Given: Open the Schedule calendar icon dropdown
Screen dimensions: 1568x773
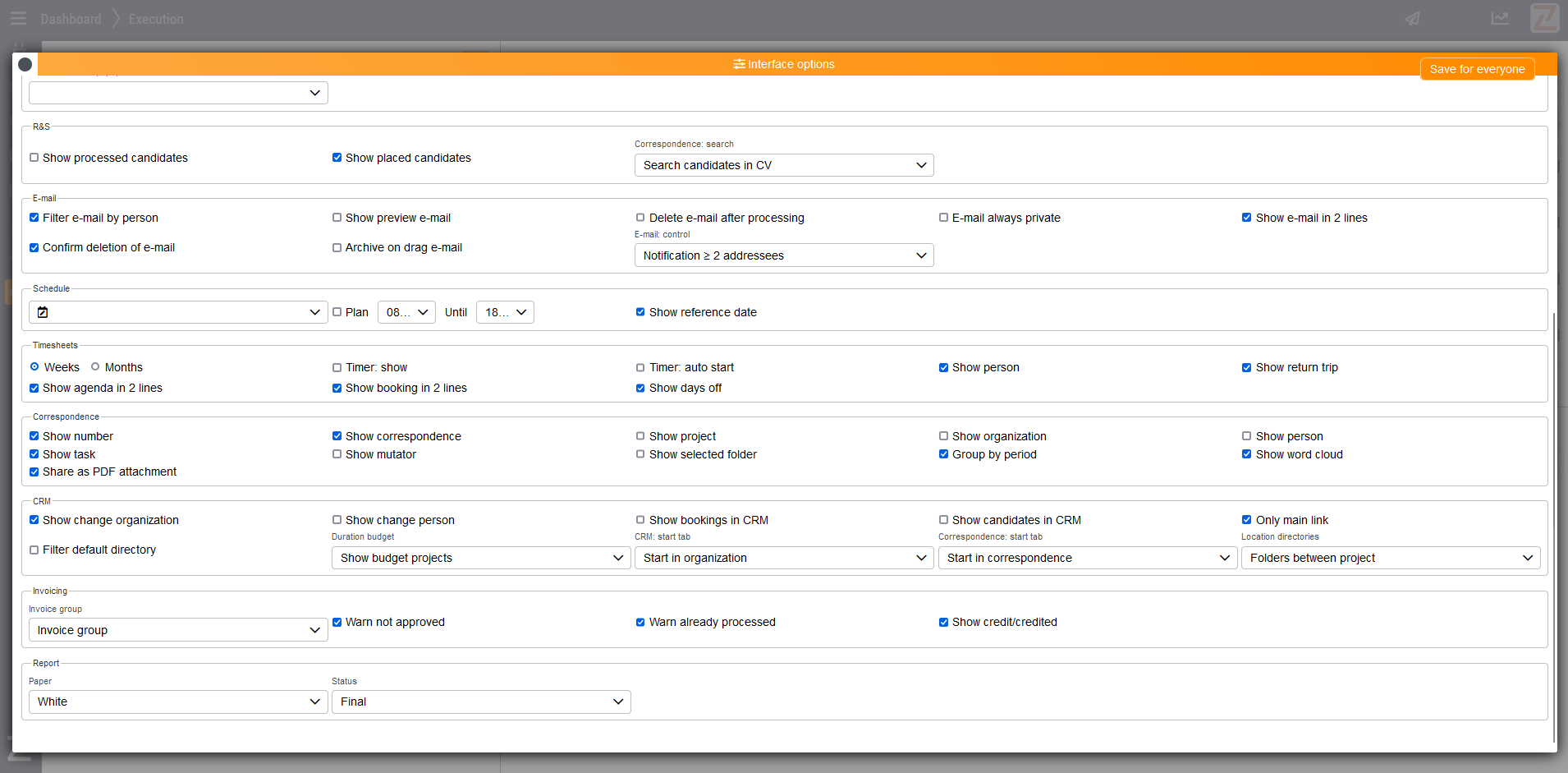Looking at the screenshot, I should click(178, 312).
